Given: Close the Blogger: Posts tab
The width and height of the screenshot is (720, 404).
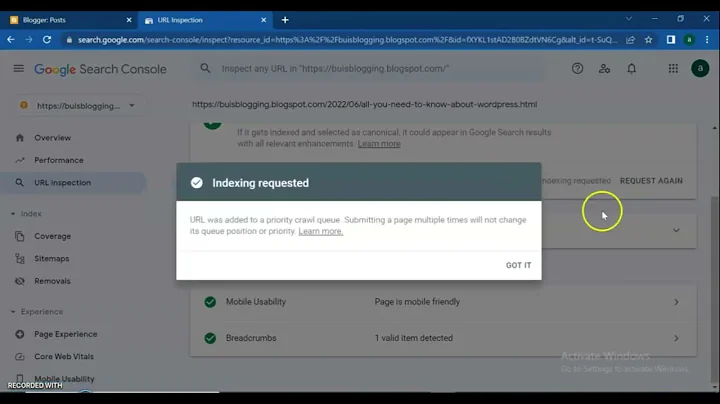Looking at the screenshot, I should pyautogui.click(x=129, y=20).
